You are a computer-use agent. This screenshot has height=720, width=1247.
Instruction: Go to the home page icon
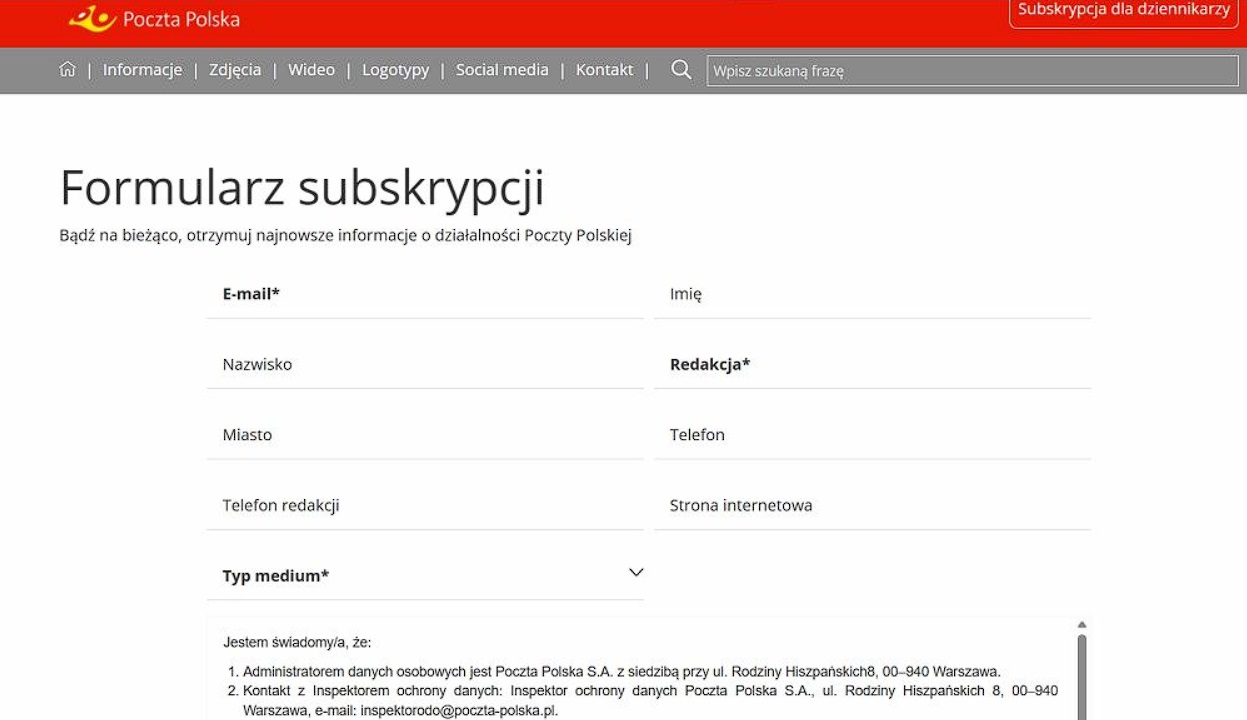[x=67, y=70]
